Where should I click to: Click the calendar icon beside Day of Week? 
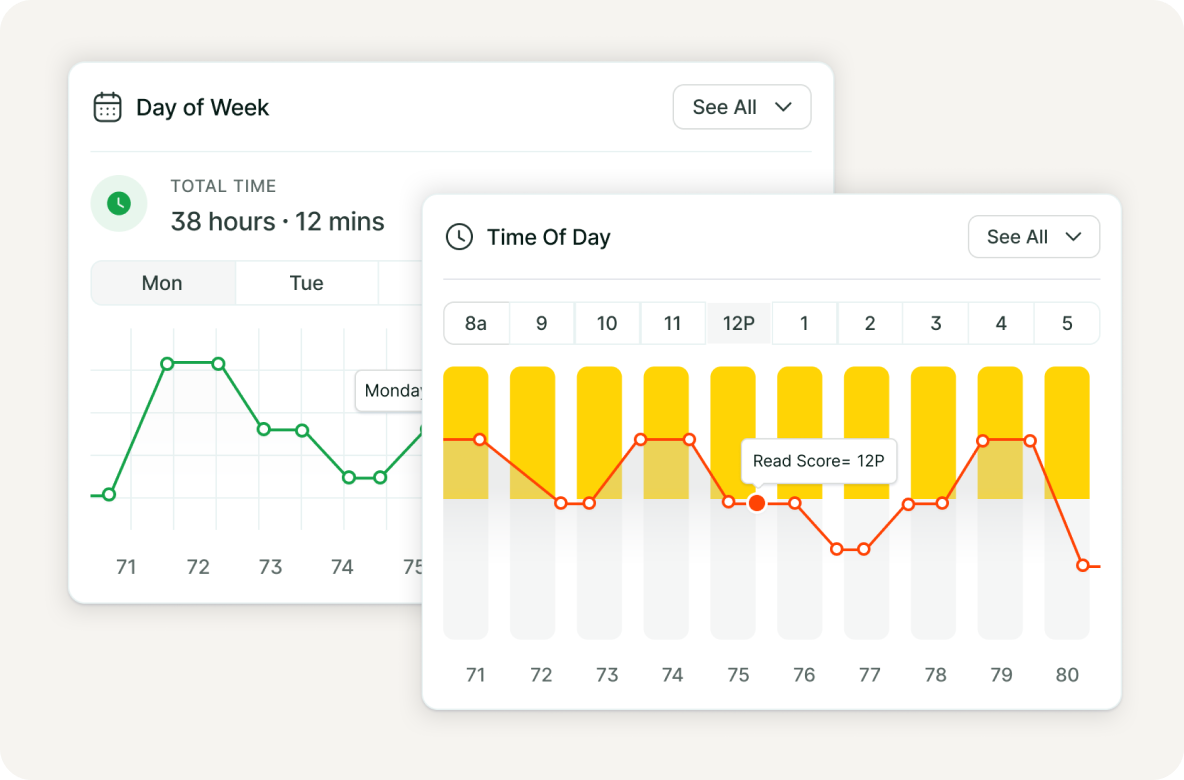tap(109, 107)
